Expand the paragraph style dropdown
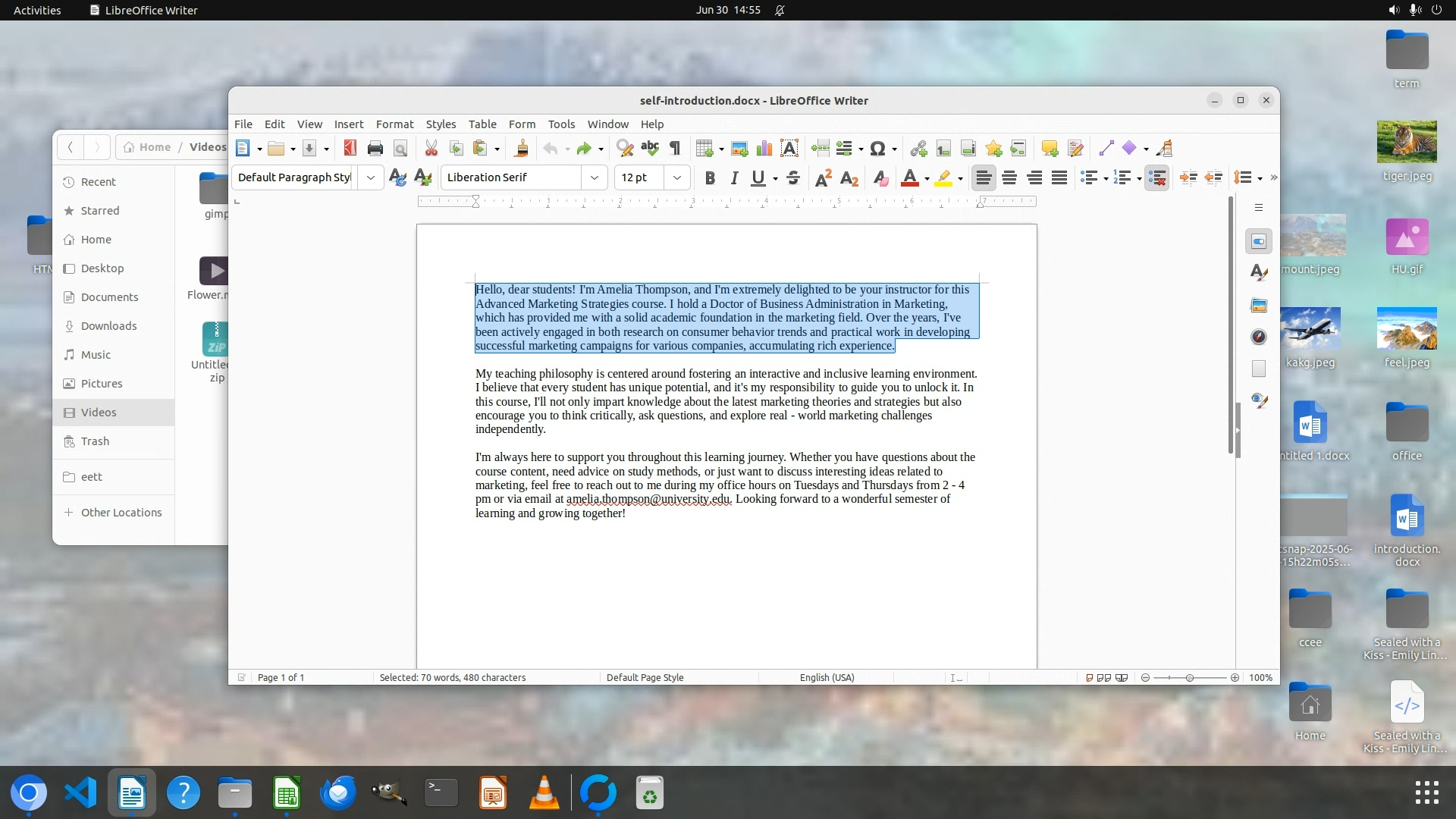This screenshot has width=1456, height=819. click(371, 177)
